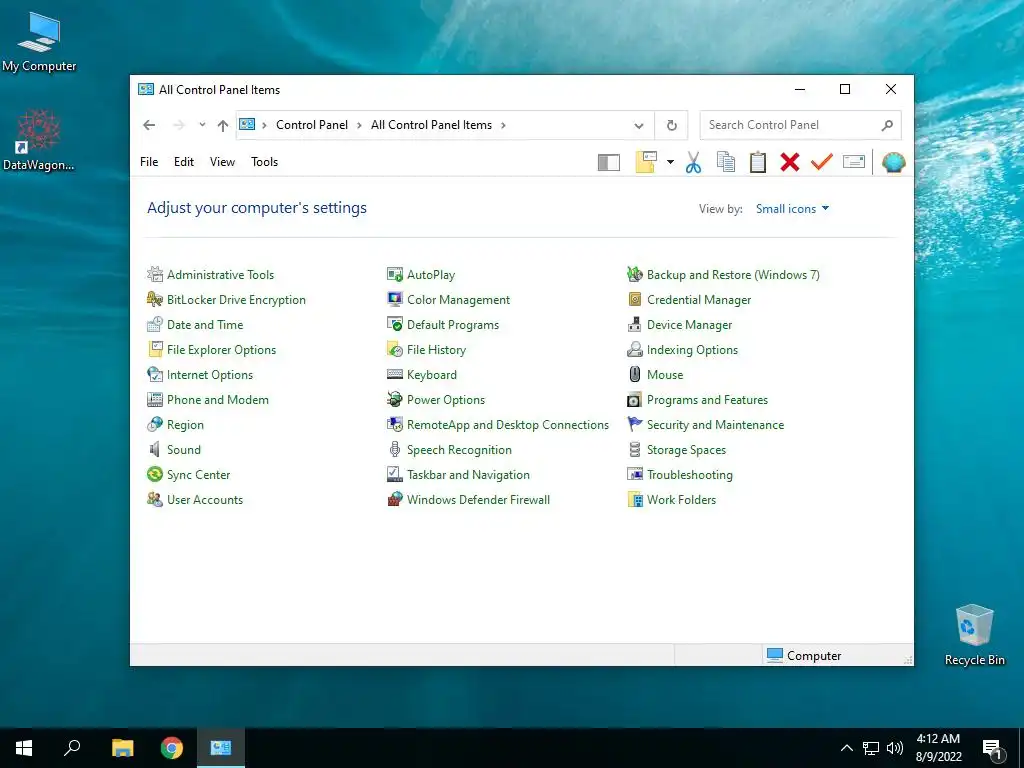Click the Windows Defender Firewall icon
The width and height of the screenshot is (1024, 768).
394,499
